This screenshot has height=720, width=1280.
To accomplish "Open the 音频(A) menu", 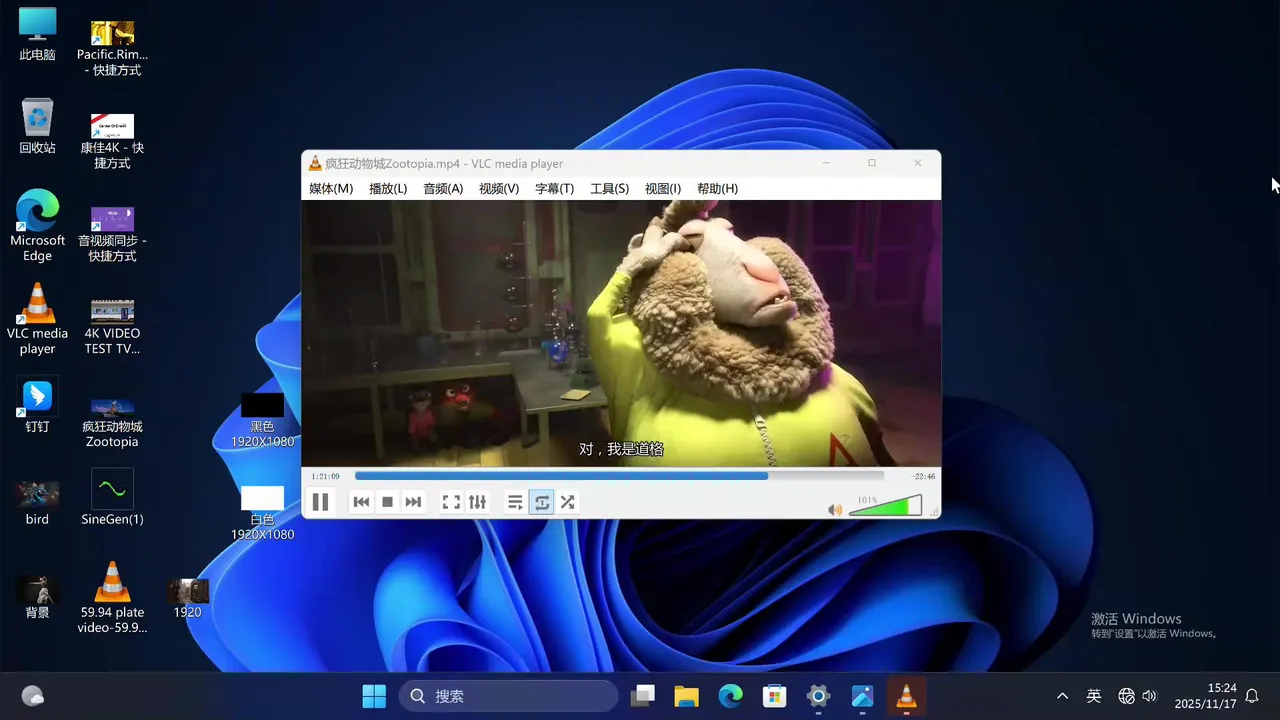I will [x=443, y=189].
